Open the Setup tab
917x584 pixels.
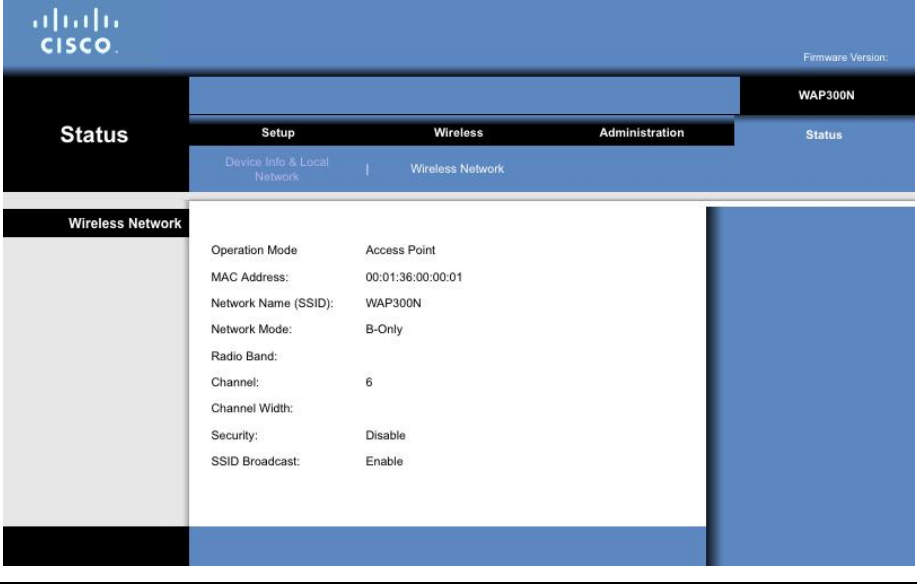278,133
